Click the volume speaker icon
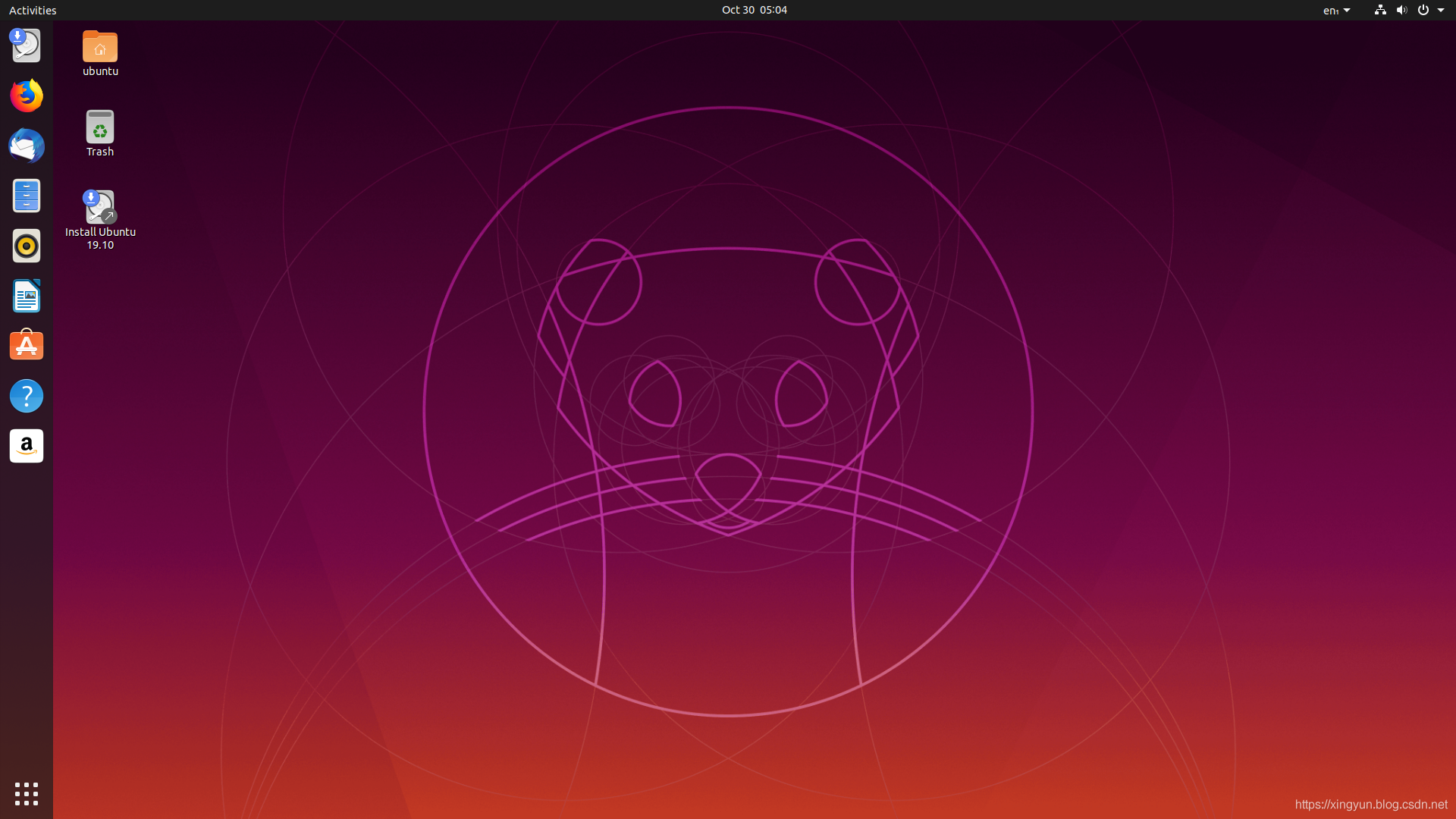Viewport: 1456px width, 819px height. (x=1401, y=10)
